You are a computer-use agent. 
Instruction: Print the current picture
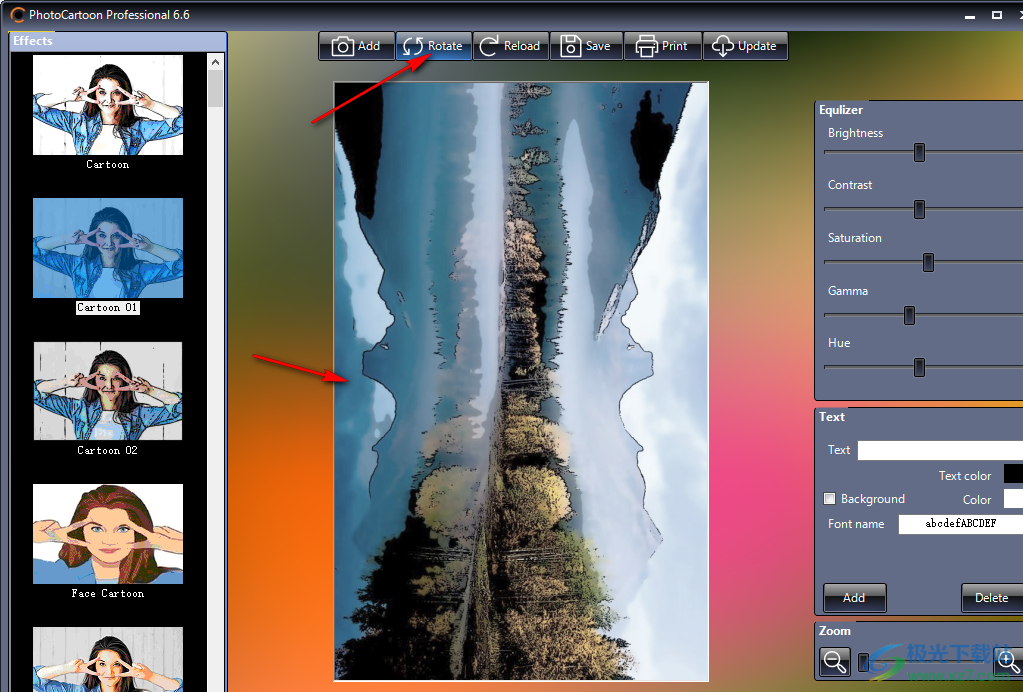pos(663,46)
